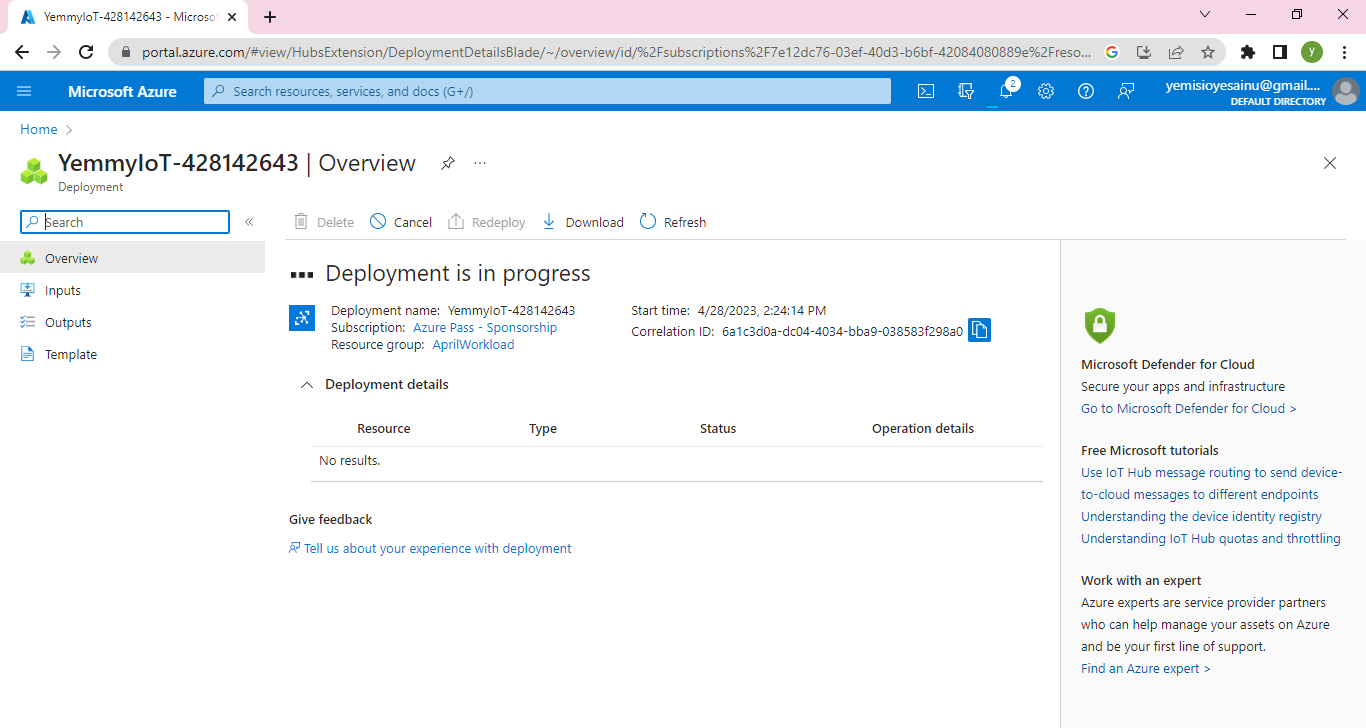Viewport: 1366px width, 728px height.
Task: Bookmark this page with the star icon
Action: (x=1208, y=52)
